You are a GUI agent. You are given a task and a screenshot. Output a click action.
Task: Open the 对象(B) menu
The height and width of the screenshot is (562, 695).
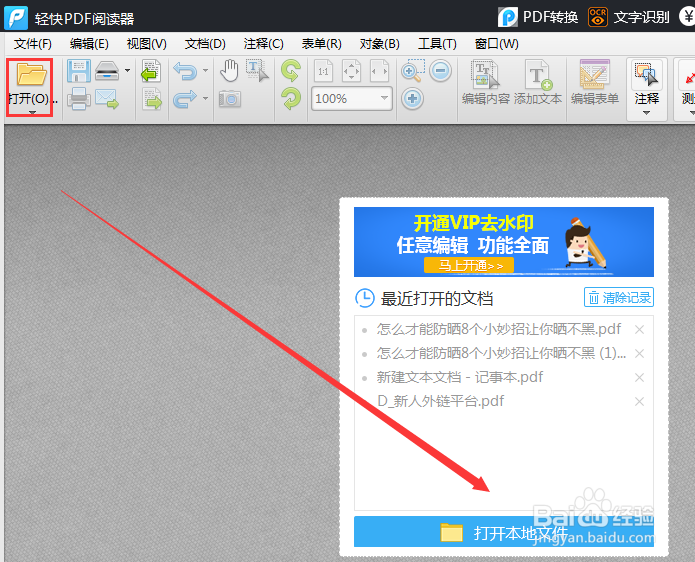click(x=380, y=44)
